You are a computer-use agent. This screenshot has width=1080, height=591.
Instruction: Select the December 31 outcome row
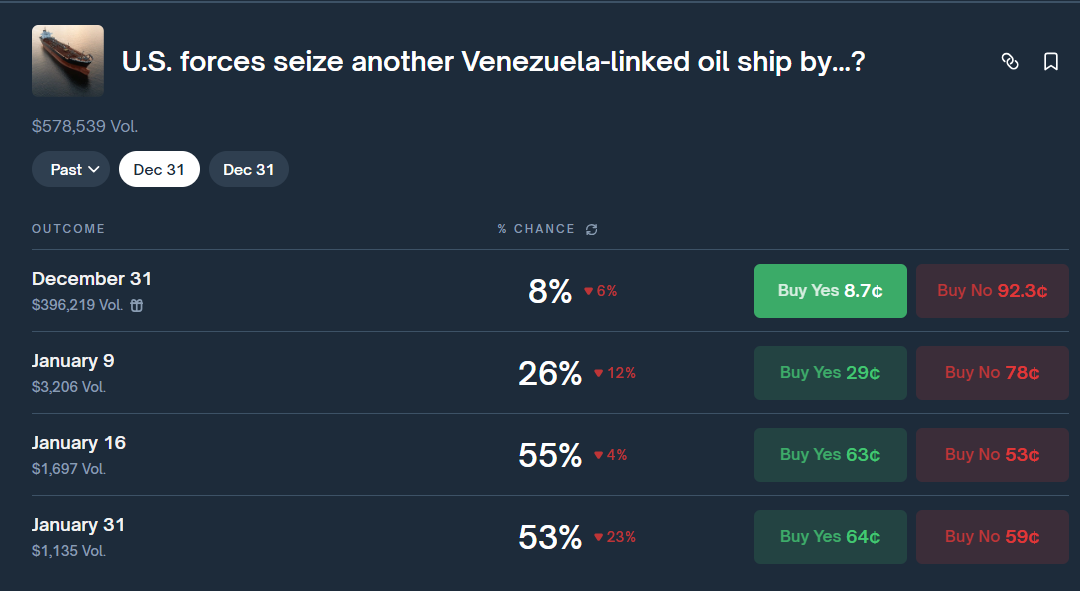click(91, 278)
